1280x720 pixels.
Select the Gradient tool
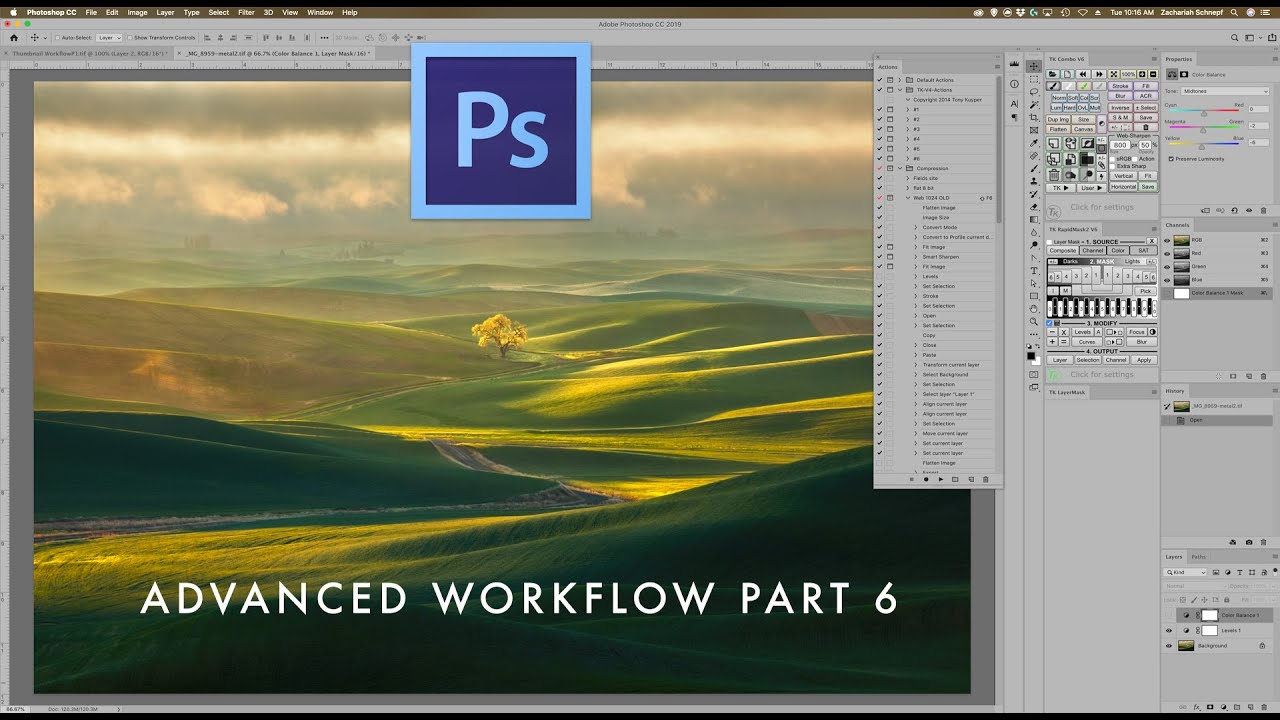click(x=1034, y=219)
